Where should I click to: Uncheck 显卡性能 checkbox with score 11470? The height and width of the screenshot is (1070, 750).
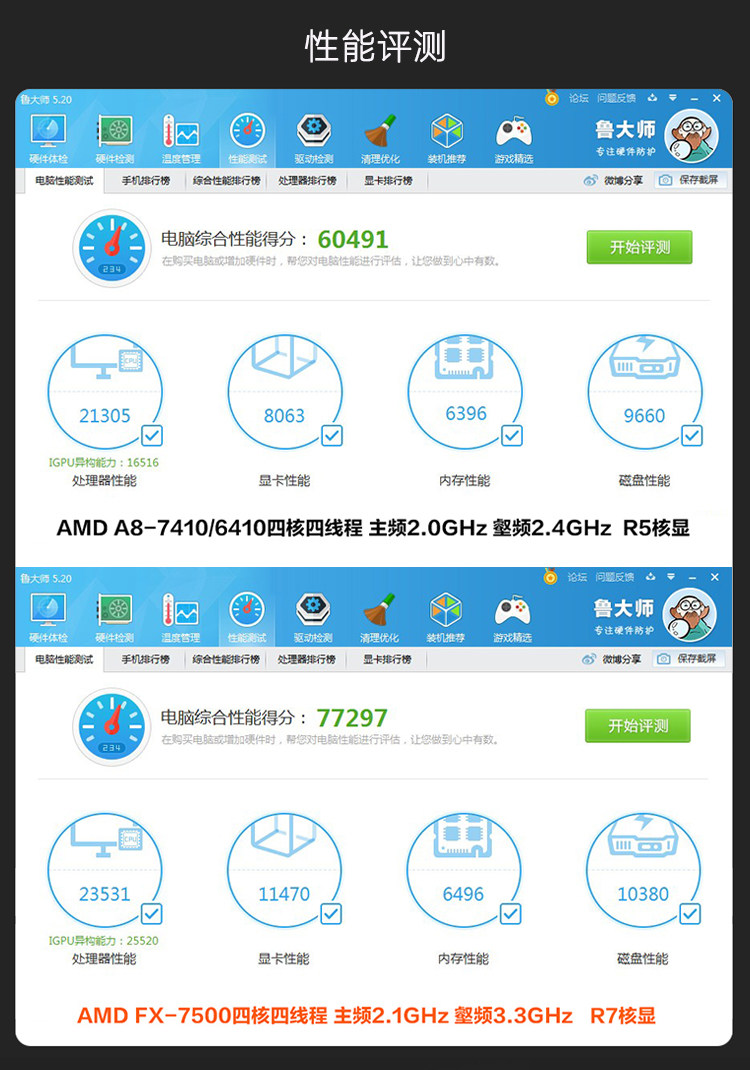331,913
